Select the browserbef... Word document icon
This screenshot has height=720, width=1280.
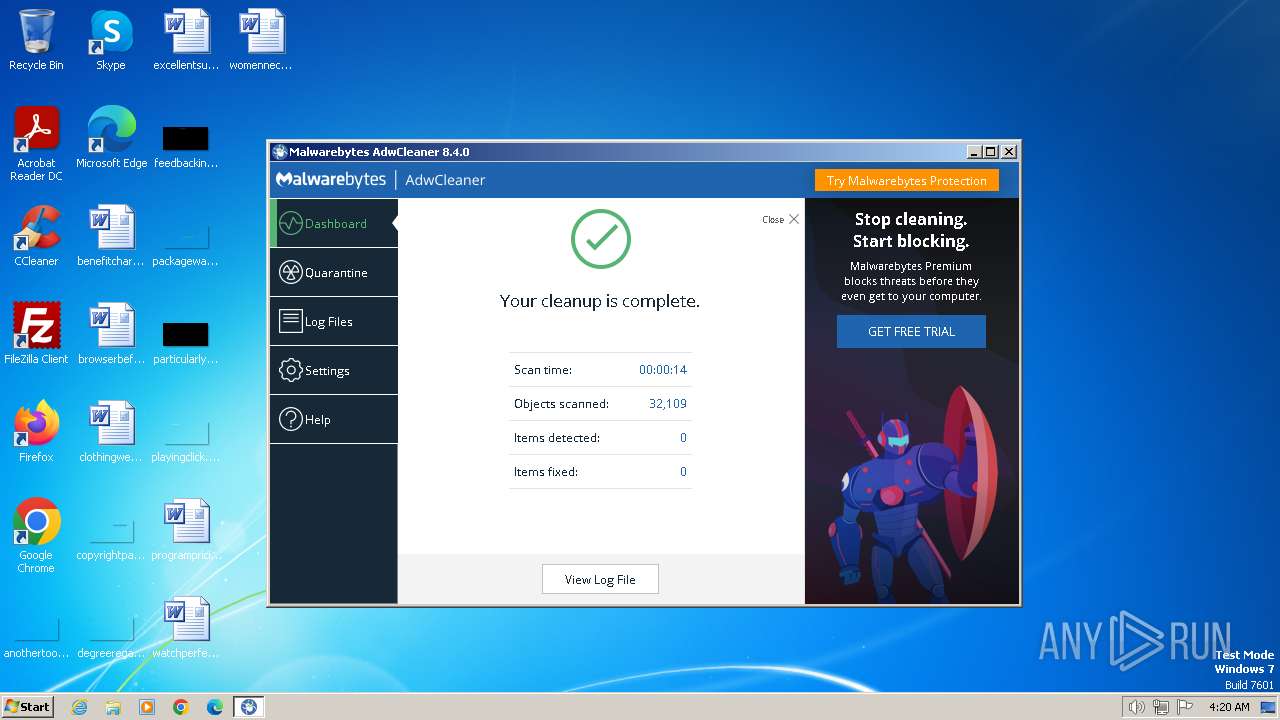click(111, 334)
